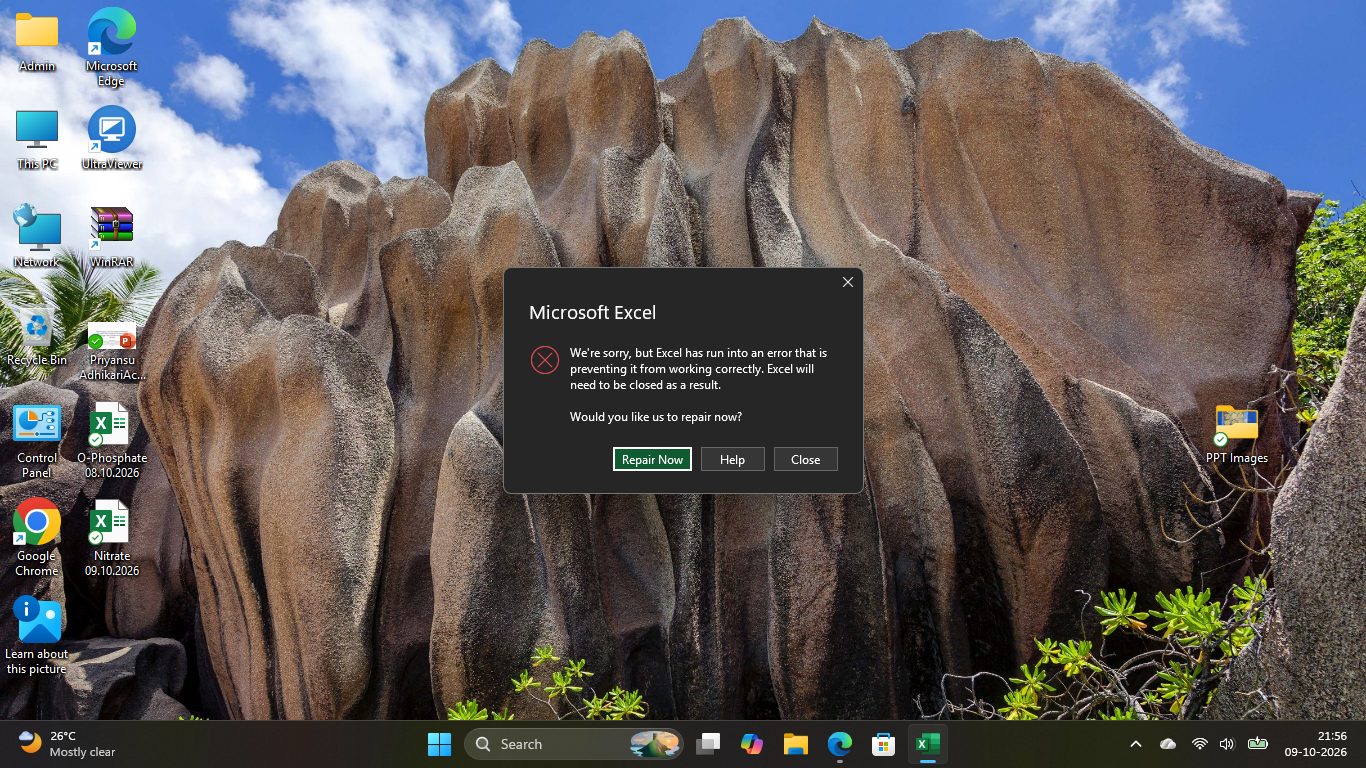This screenshot has height=768, width=1366.
Task: Open Task View from the taskbar
Action: pyautogui.click(x=708, y=744)
